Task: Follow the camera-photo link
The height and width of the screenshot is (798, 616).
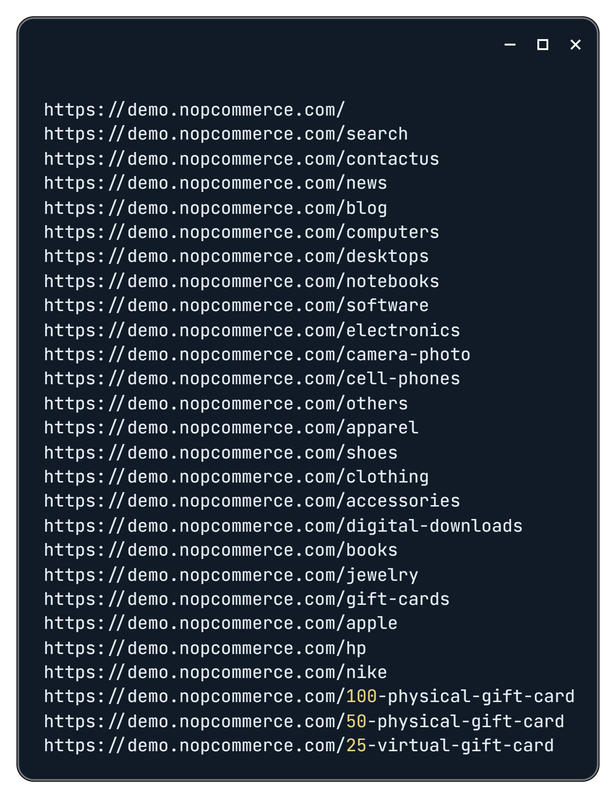Action: tap(257, 354)
